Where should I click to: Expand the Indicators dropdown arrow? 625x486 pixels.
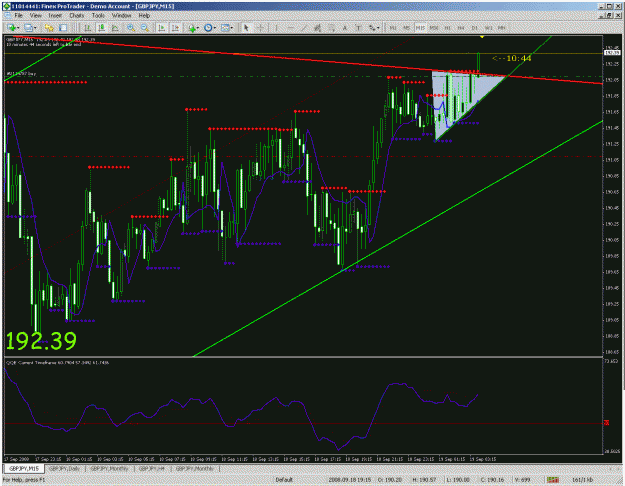point(199,28)
